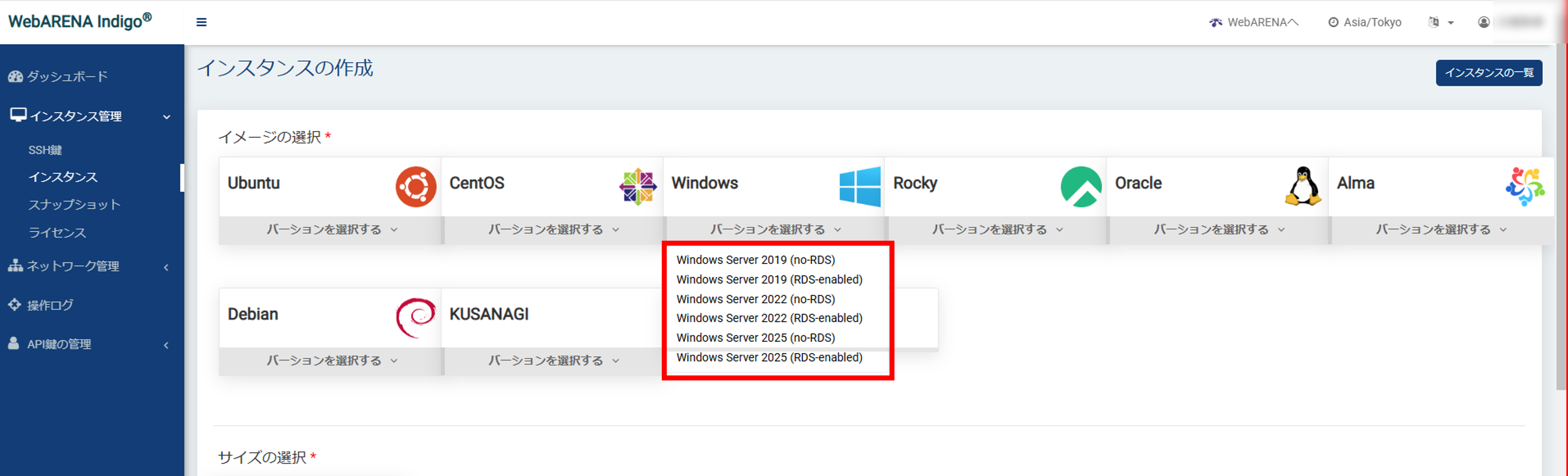This screenshot has height=476, width=1568.
Task: Click the dashboard gauge icon in sidebar
Action: [15, 77]
